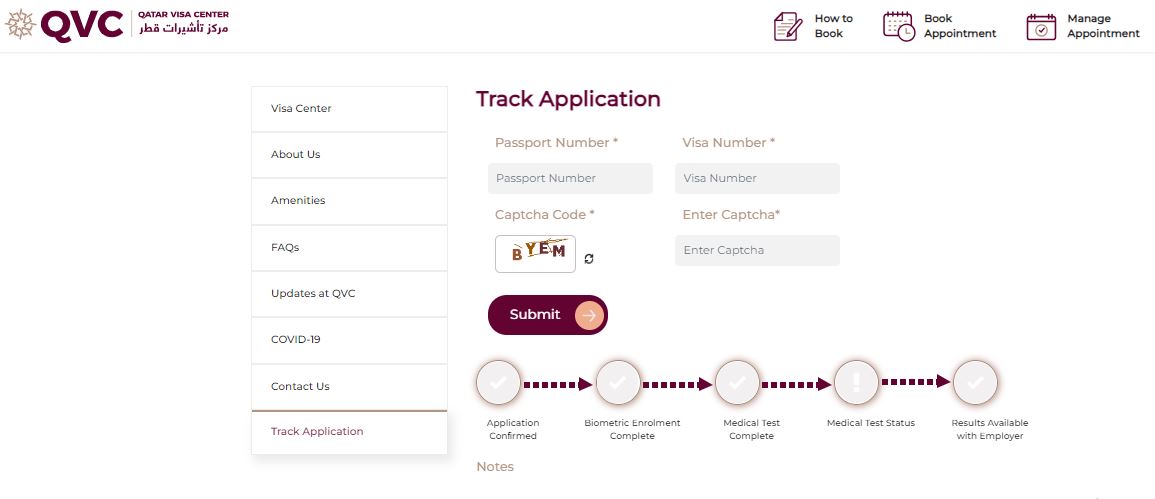Refresh the captcha code image
This screenshot has height=499, width=1155.
click(589, 258)
